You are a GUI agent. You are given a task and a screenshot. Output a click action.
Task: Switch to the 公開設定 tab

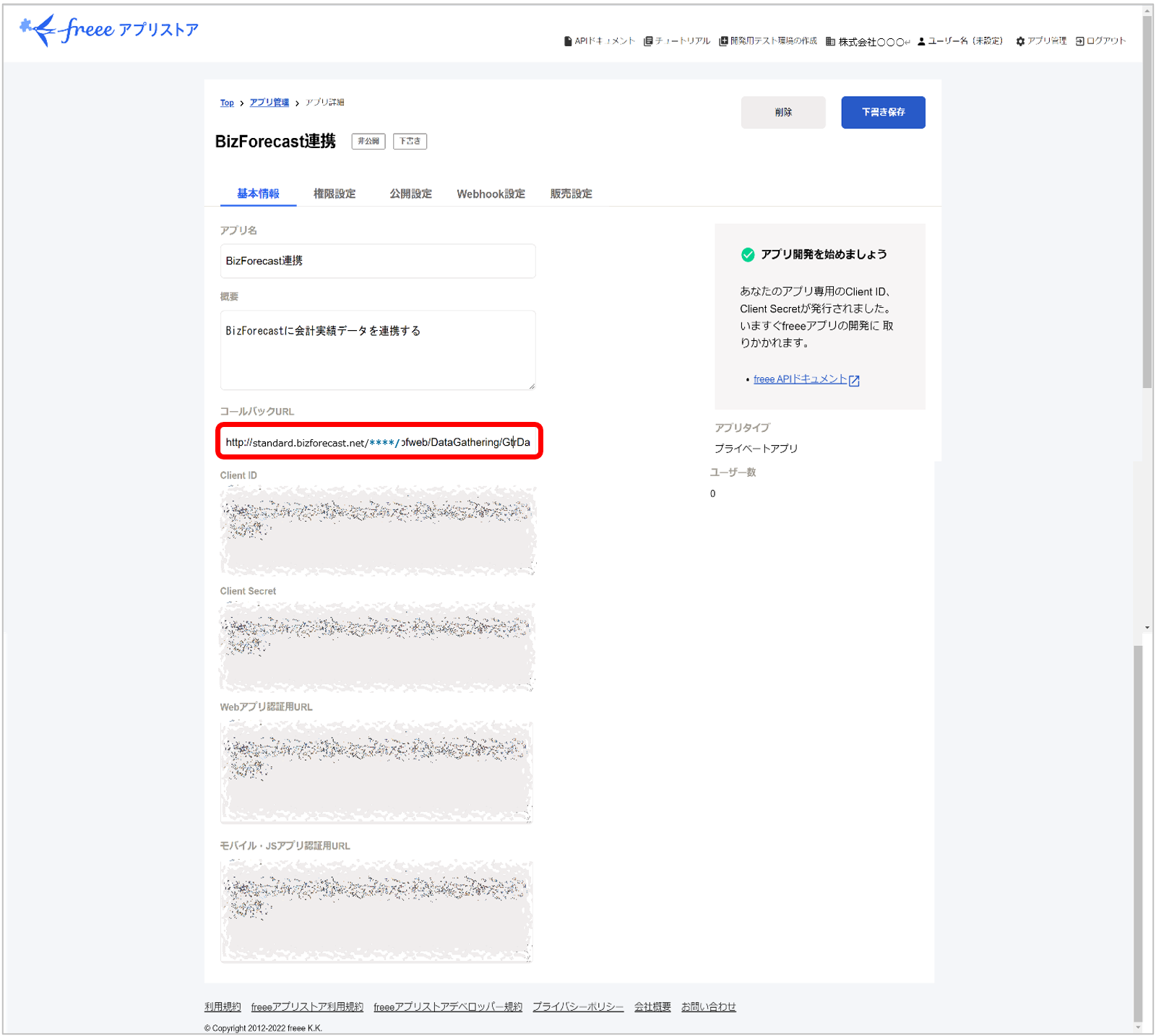[410, 194]
